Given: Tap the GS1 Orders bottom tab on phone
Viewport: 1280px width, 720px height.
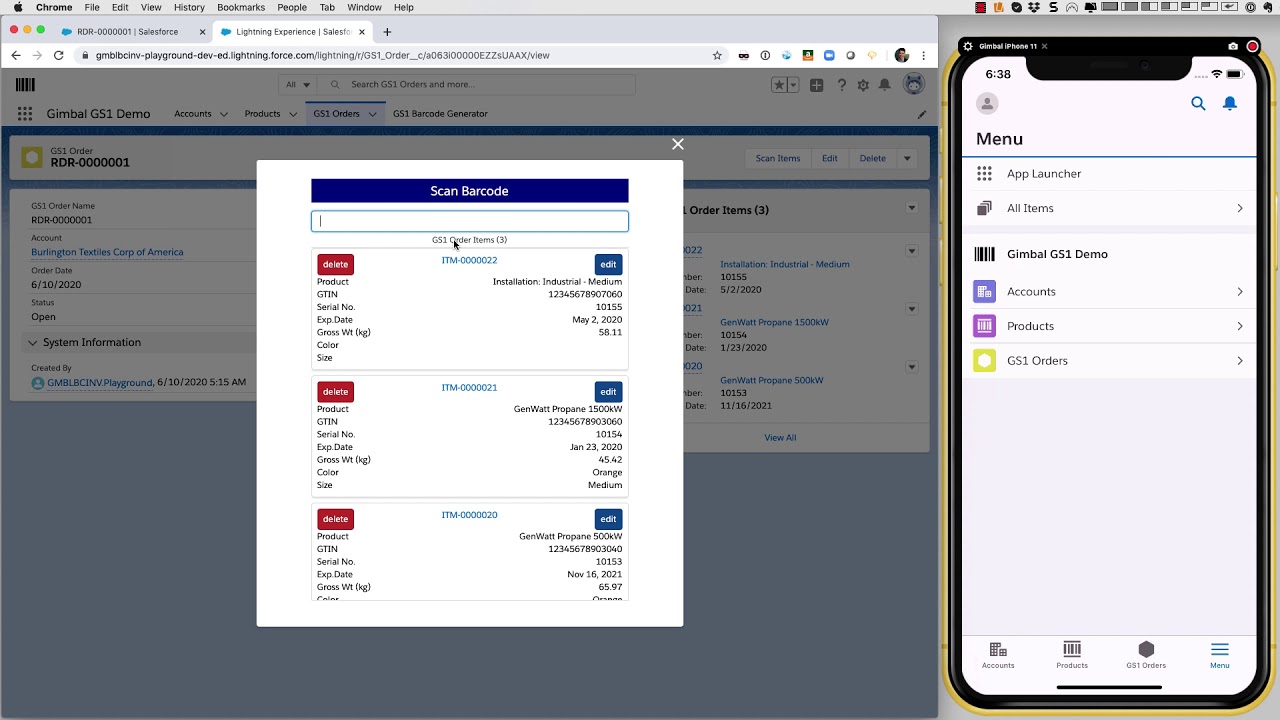Looking at the screenshot, I should tap(1146, 655).
